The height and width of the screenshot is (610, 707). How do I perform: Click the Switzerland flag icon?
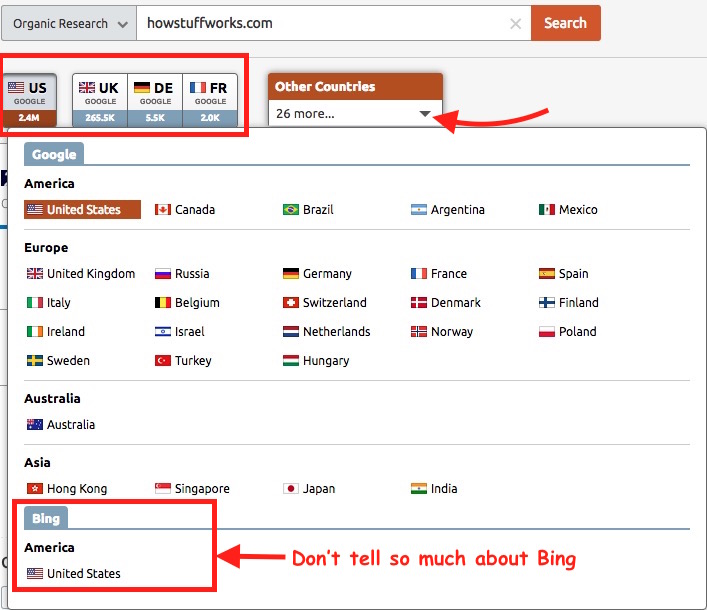[x=291, y=303]
